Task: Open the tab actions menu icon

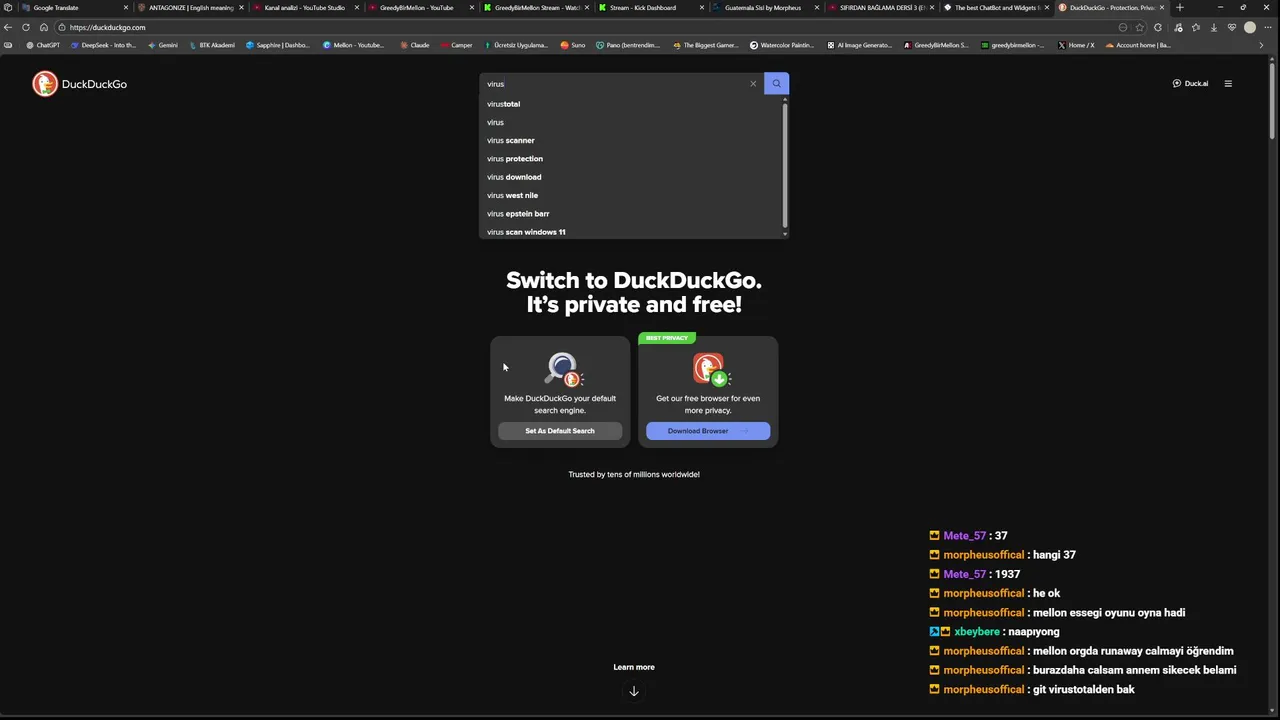Action: click(x=8, y=7)
